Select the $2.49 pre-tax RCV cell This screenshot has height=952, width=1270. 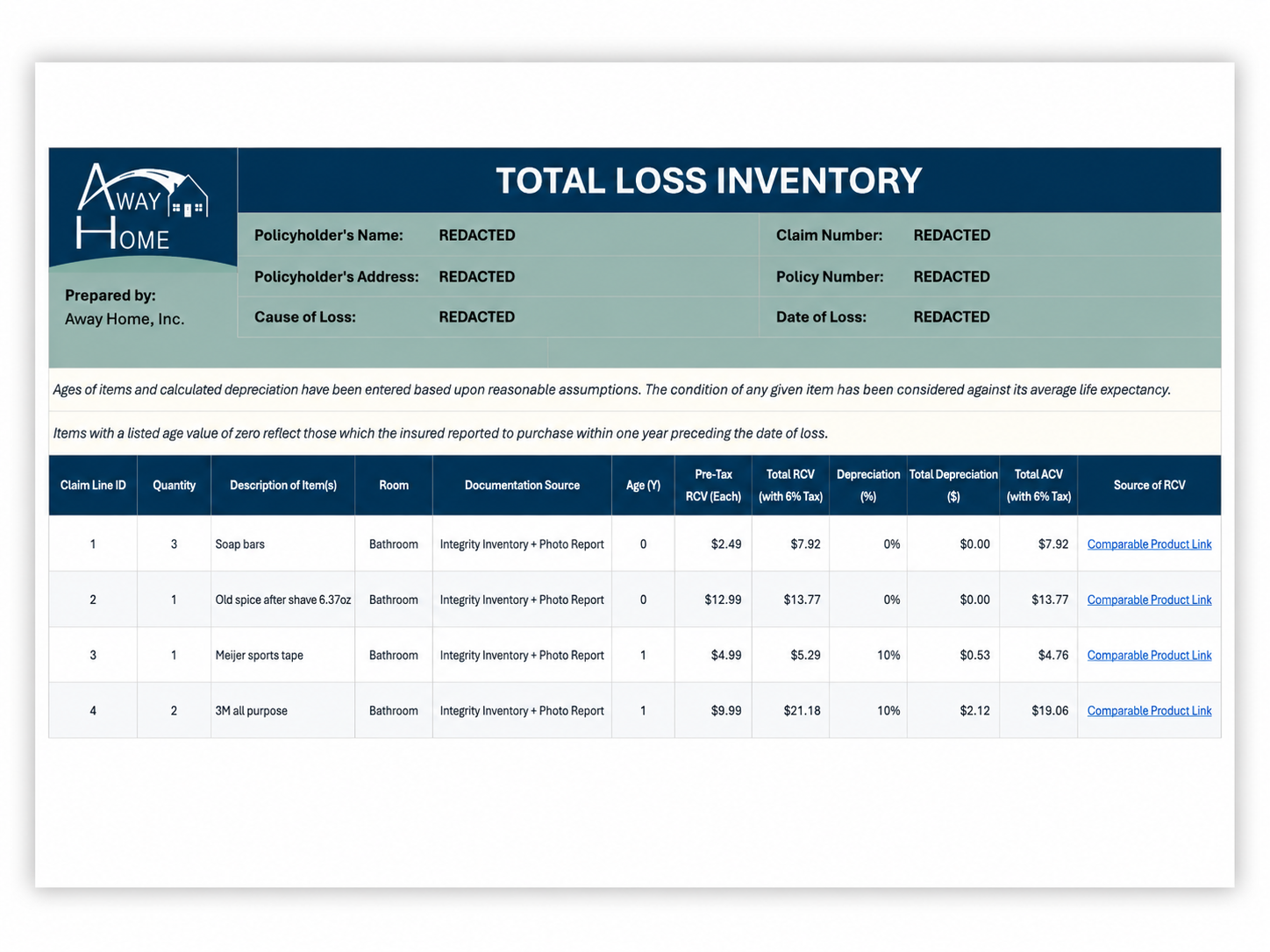click(713, 544)
